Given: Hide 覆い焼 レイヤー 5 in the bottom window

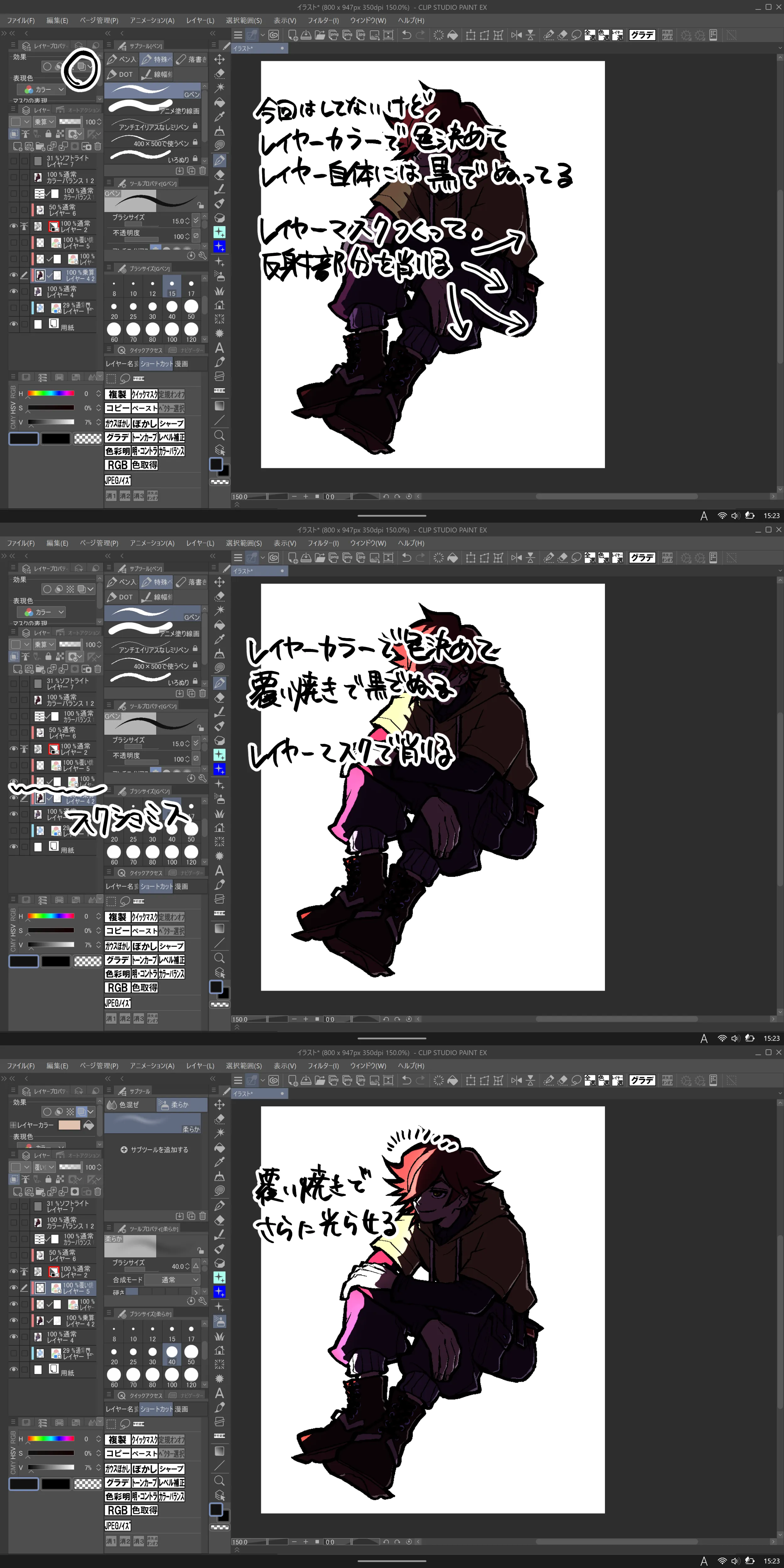Looking at the screenshot, I should coord(13,1287).
